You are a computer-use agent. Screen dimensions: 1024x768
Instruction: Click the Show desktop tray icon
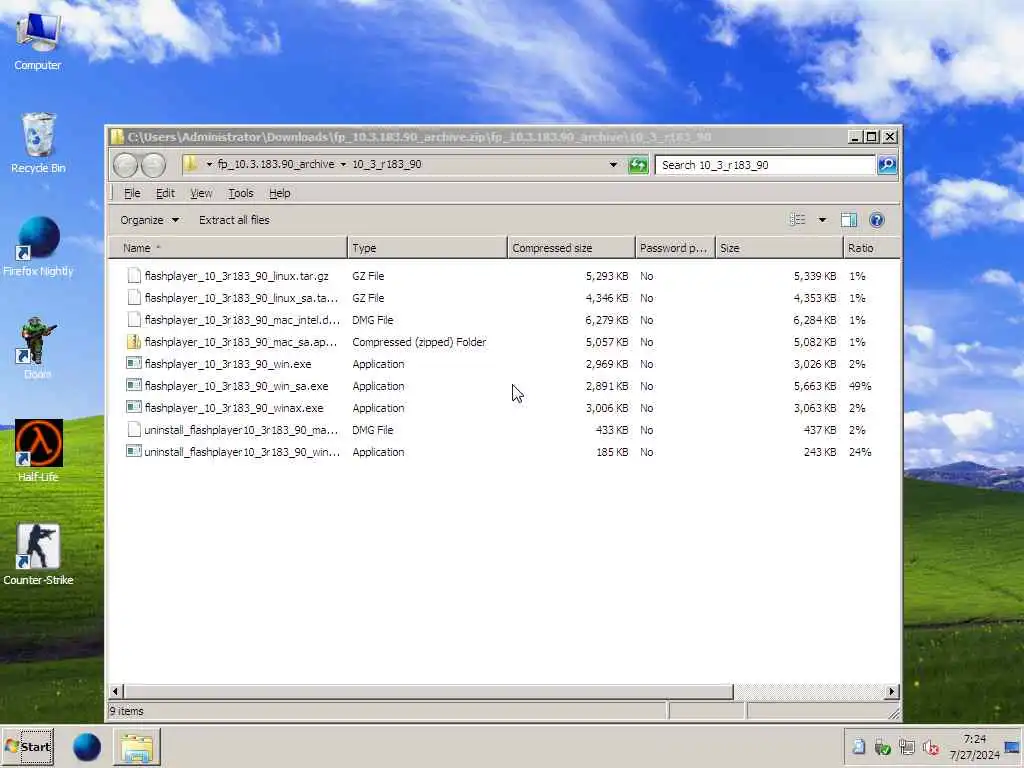coord(1013,746)
